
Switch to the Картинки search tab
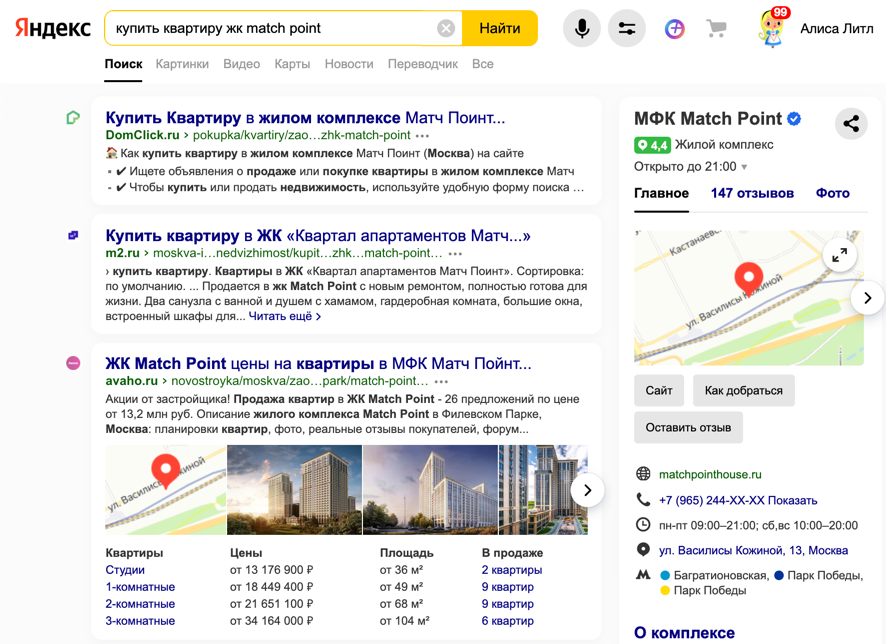(x=182, y=64)
